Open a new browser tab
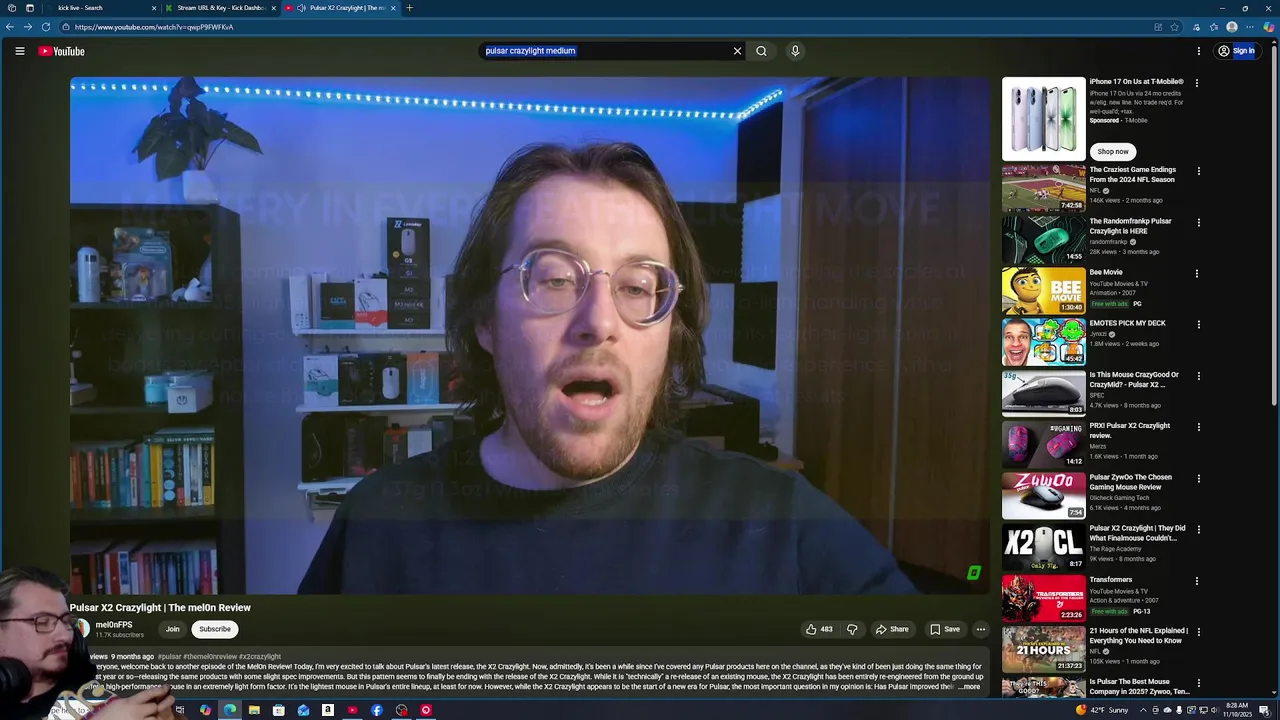The width and height of the screenshot is (1280, 720). 409,8
